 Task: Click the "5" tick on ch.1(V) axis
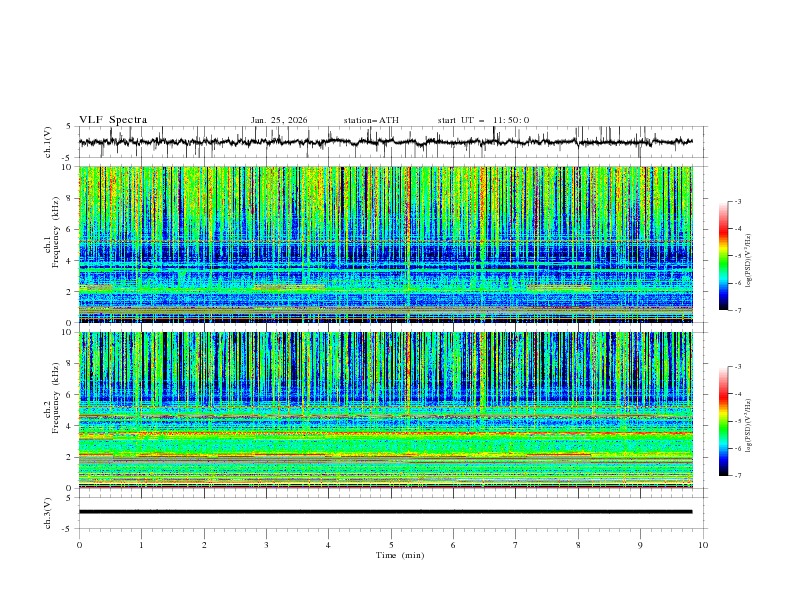pos(69,127)
